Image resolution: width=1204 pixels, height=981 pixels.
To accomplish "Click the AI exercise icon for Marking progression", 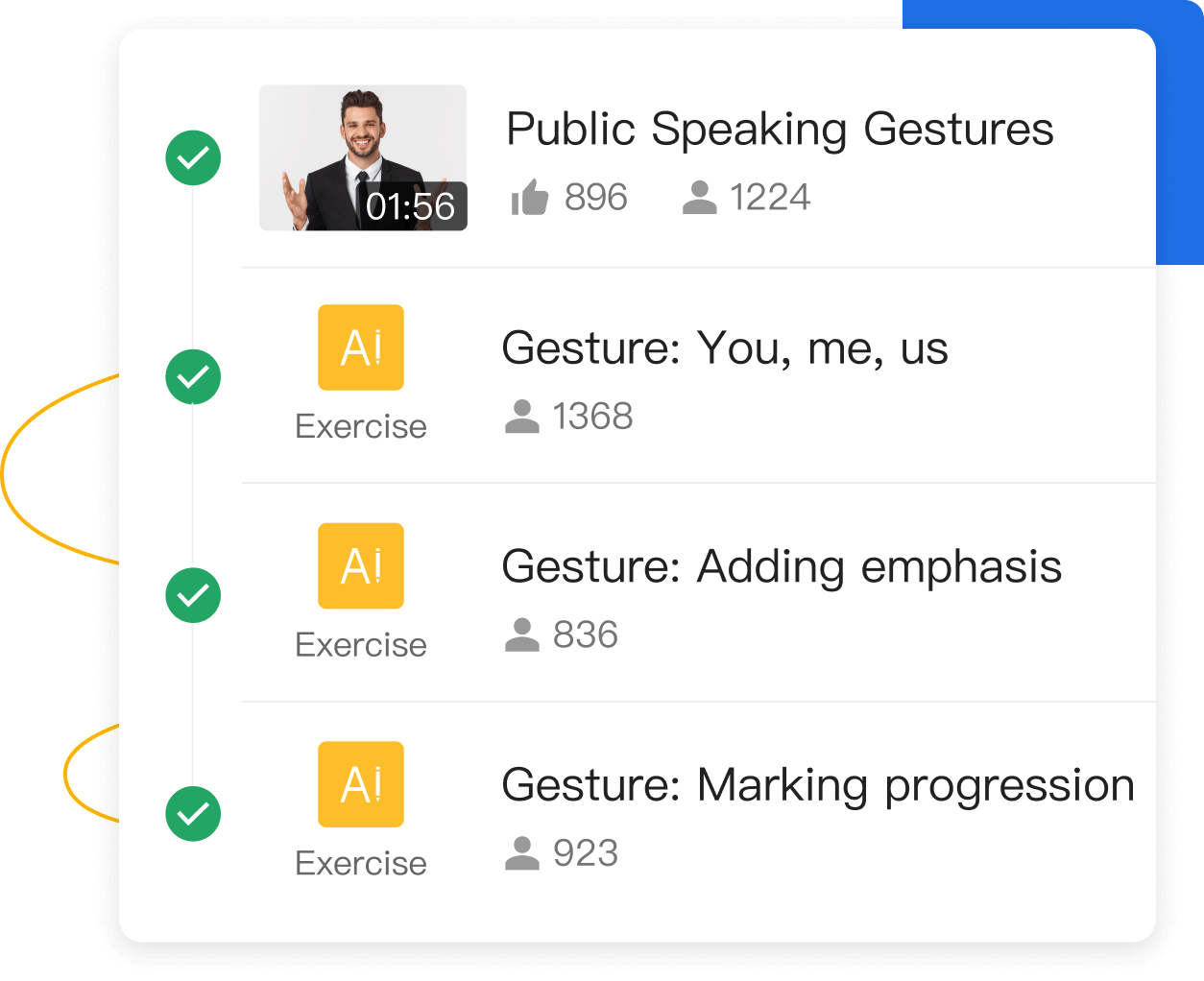I will pos(361,784).
